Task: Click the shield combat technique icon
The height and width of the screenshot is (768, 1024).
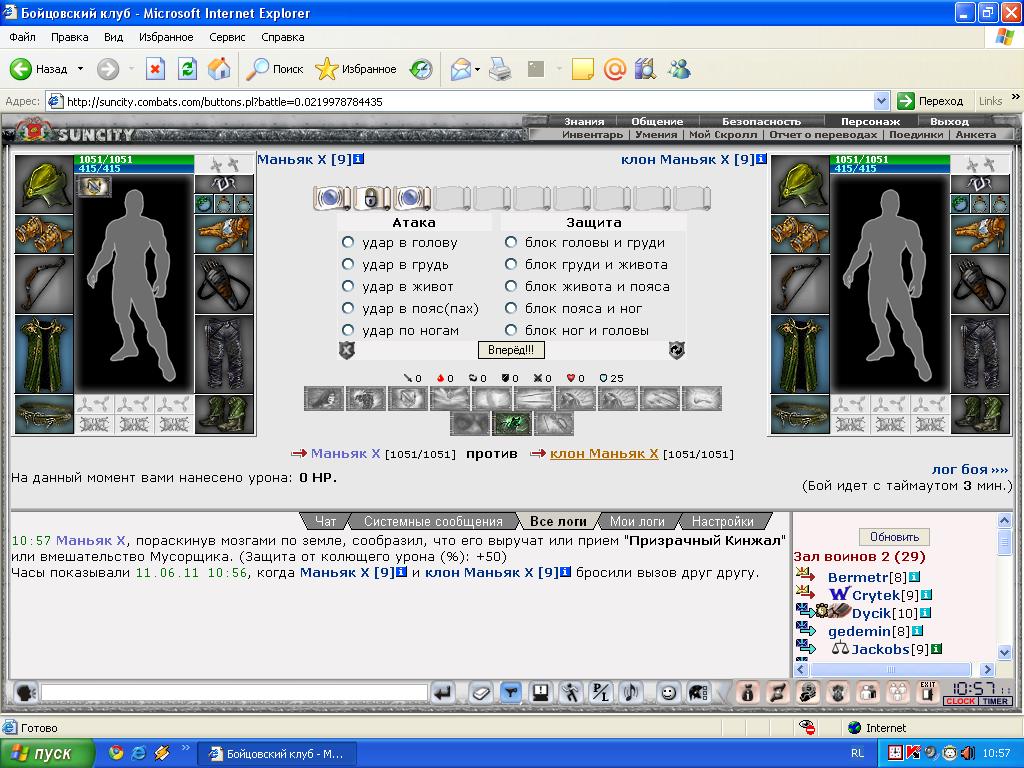Action: pyautogui.click(x=408, y=398)
